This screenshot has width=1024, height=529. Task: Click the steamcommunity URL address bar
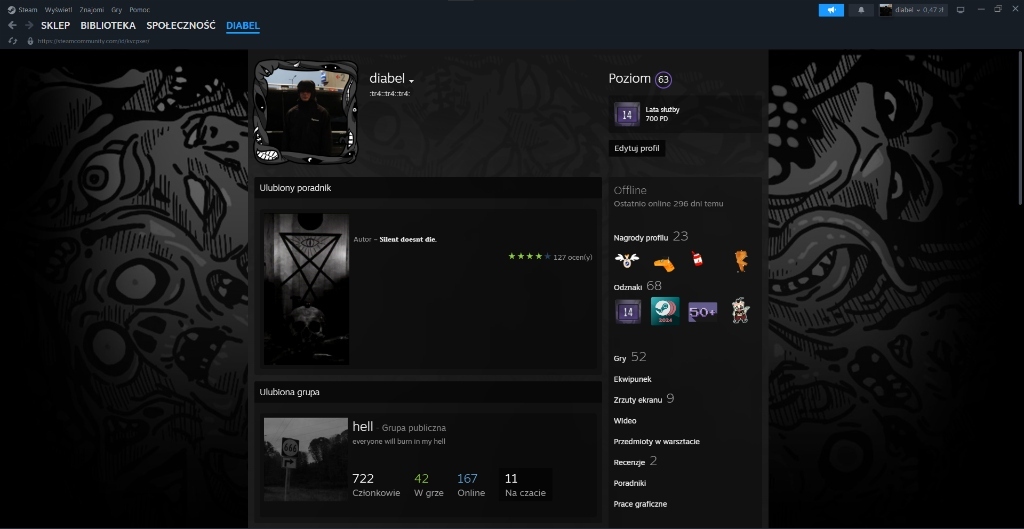(x=93, y=41)
